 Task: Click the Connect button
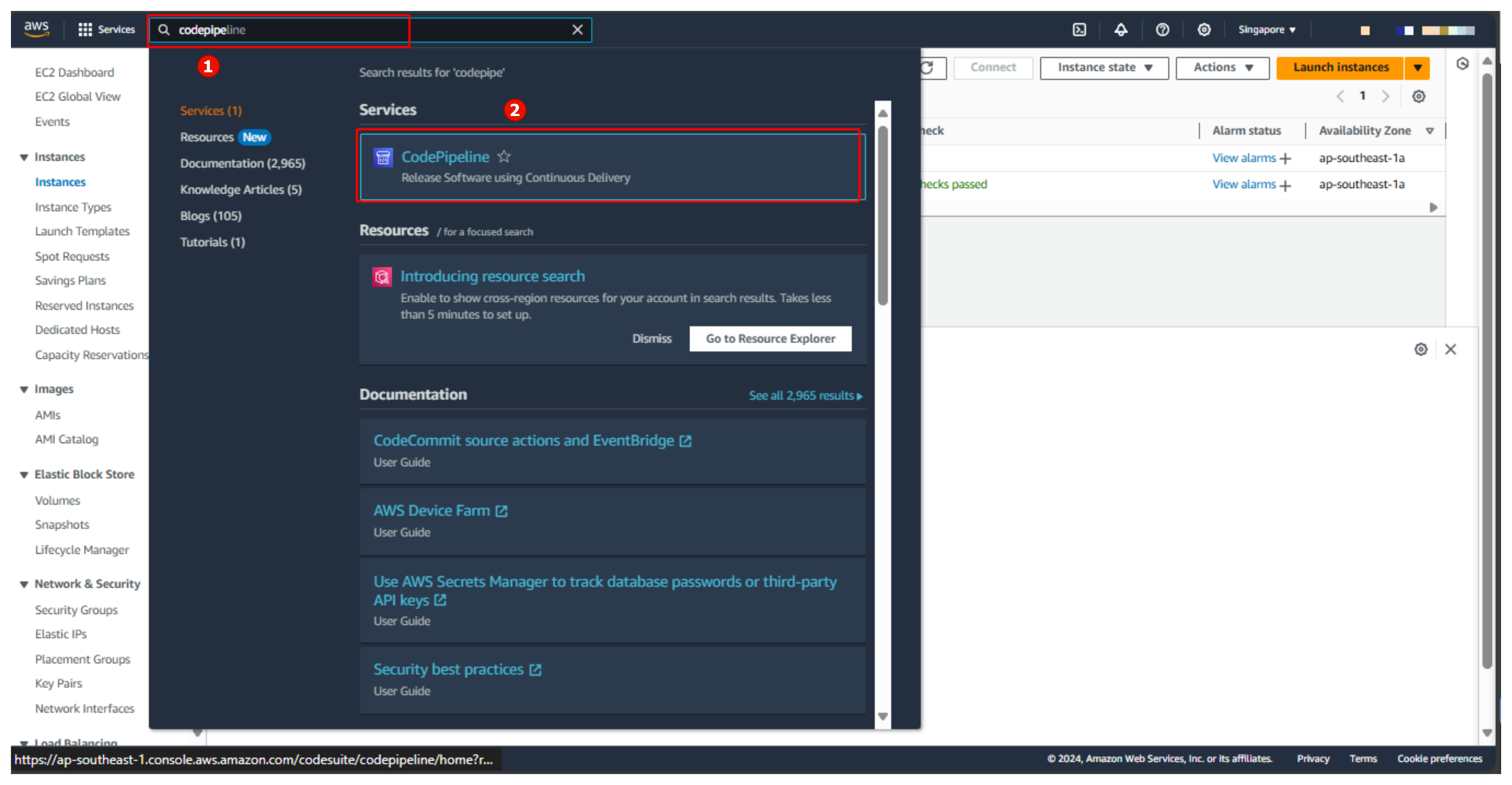click(x=992, y=68)
